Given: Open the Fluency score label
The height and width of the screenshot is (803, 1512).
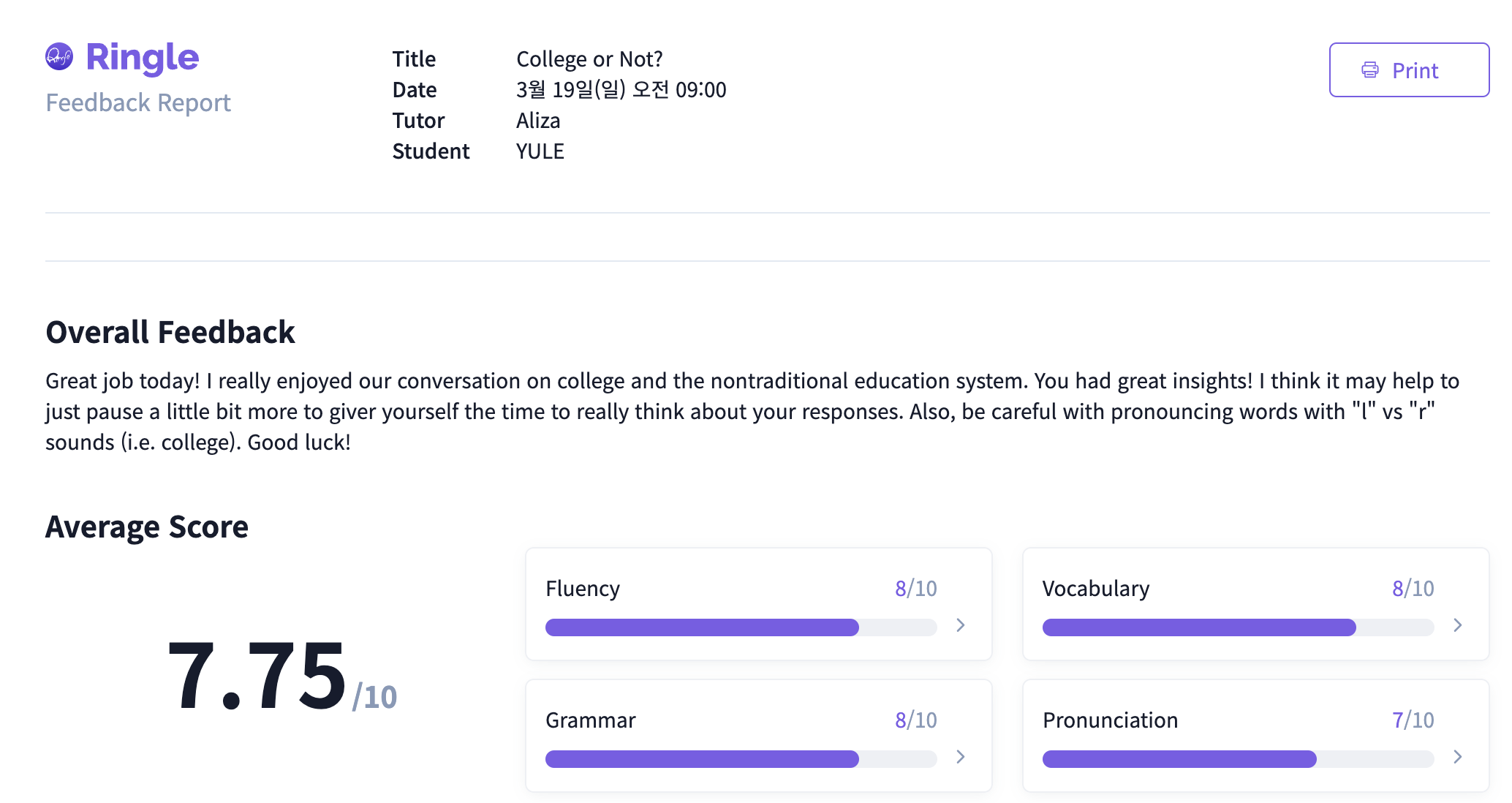Looking at the screenshot, I should pyautogui.click(x=583, y=589).
